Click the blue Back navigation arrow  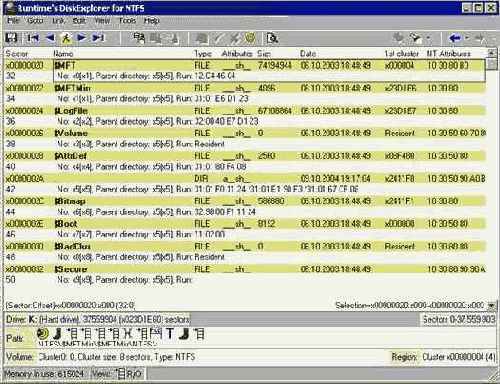coord(455,38)
